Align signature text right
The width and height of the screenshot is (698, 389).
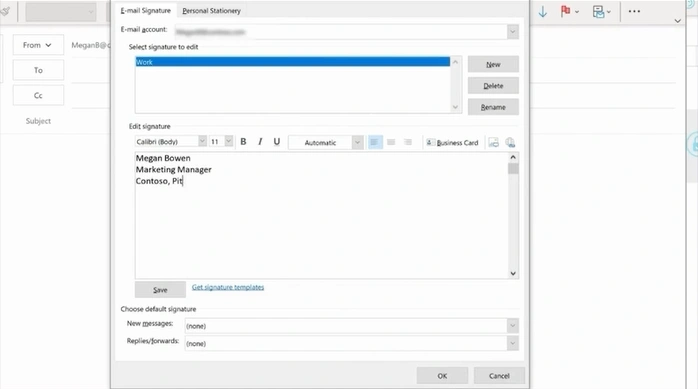[408, 142]
